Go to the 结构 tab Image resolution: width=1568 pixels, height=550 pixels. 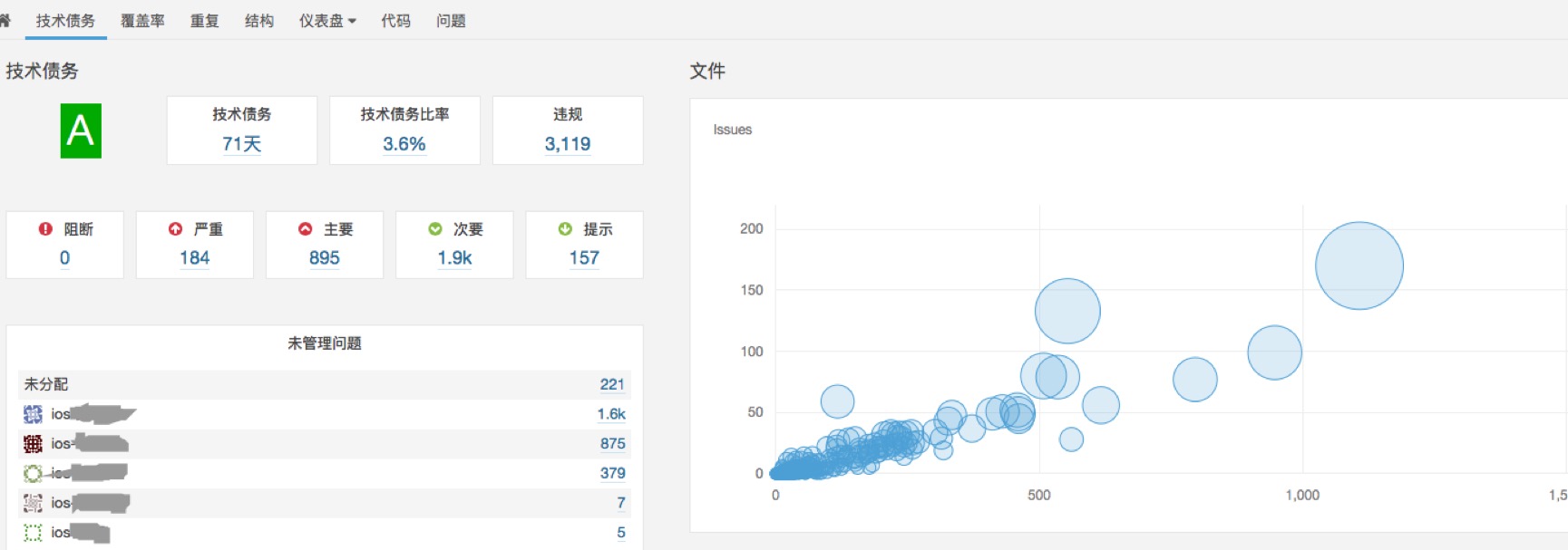(x=259, y=21)
